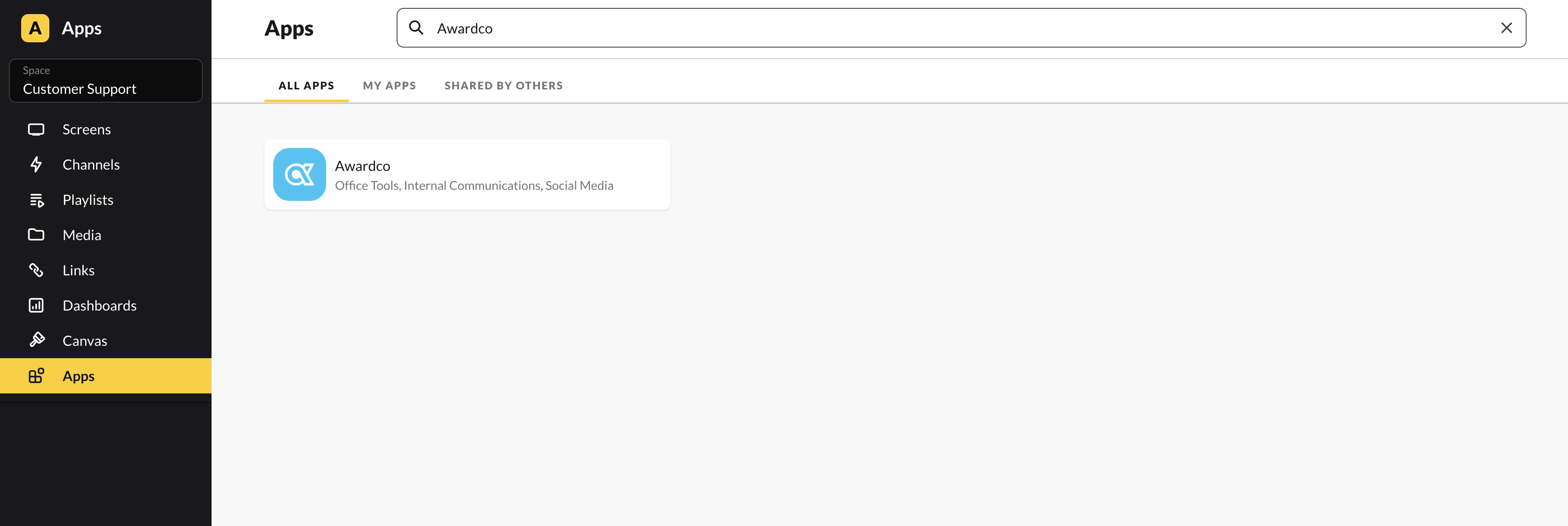Select the Links icon in sidebar
Image resolution: width=1568 pixels, height=526 pixels.
coord(36,270)
